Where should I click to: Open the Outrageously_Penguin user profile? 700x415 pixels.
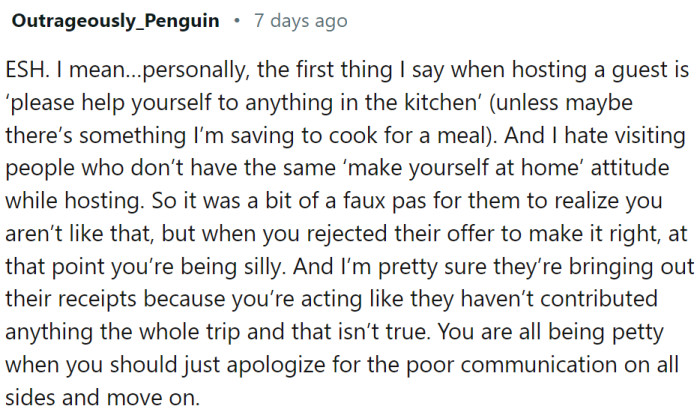[115, 21]
